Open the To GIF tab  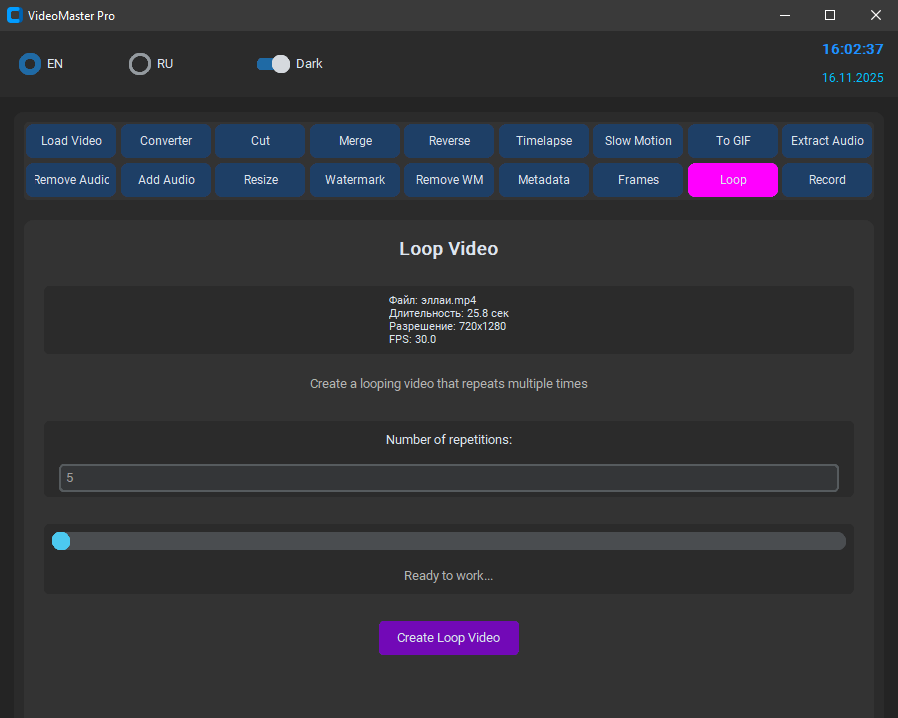point(733,141)
